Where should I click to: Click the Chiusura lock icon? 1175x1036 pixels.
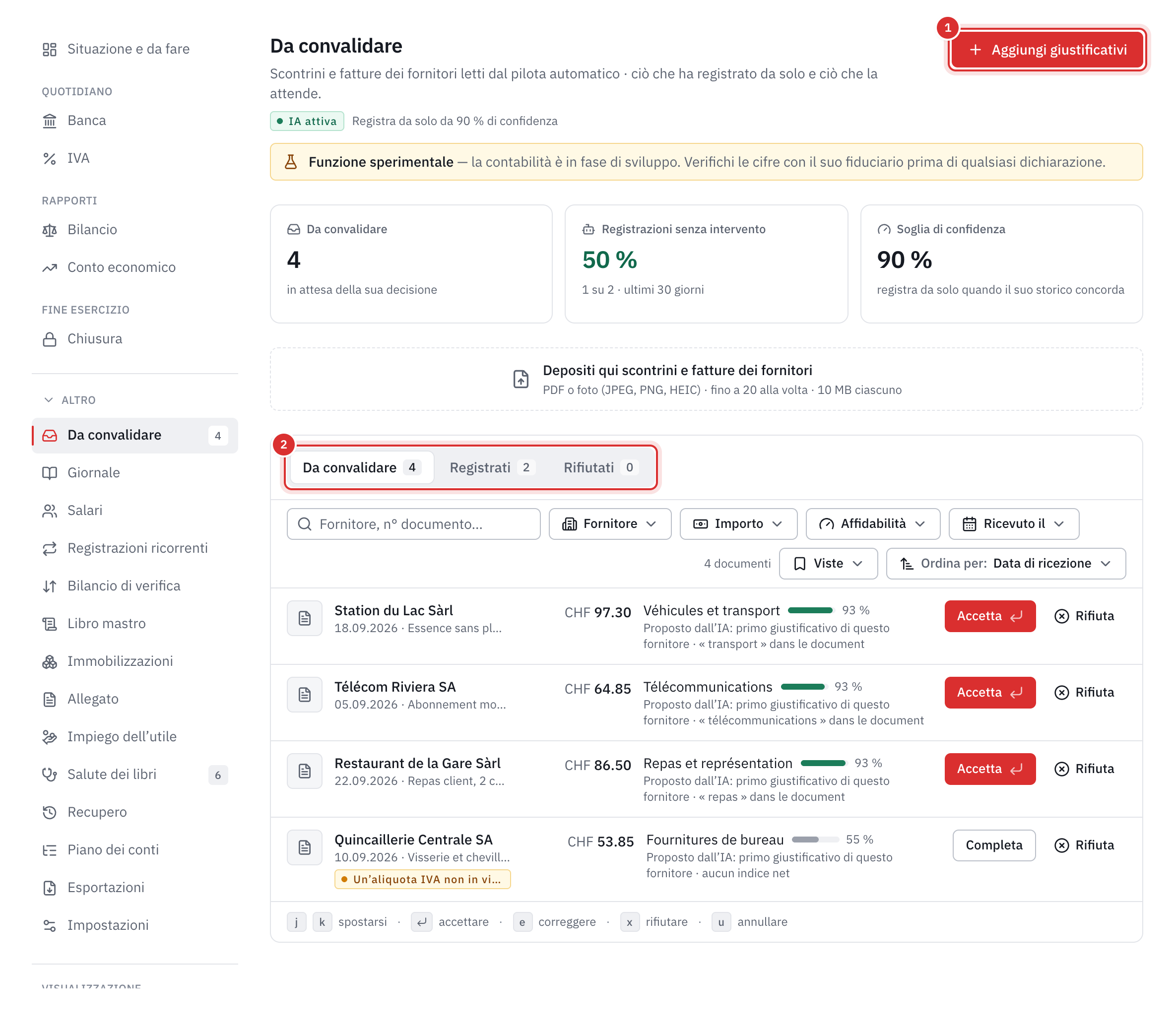pos(50,339)
